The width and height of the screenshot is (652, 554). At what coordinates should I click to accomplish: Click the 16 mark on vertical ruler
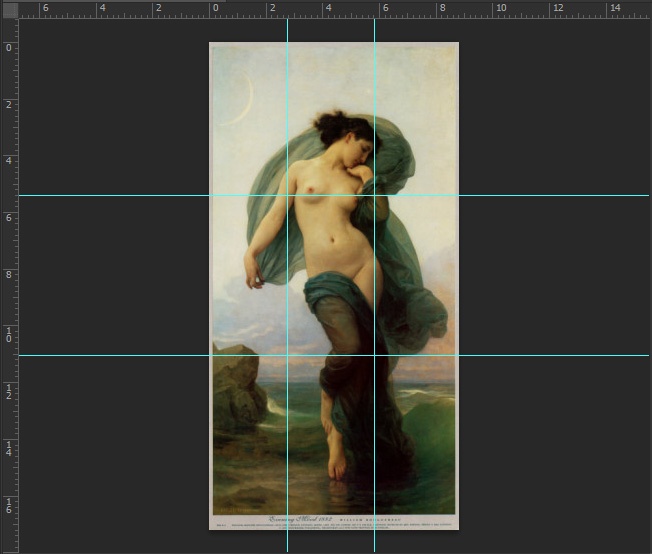click(x=9, y=505)
